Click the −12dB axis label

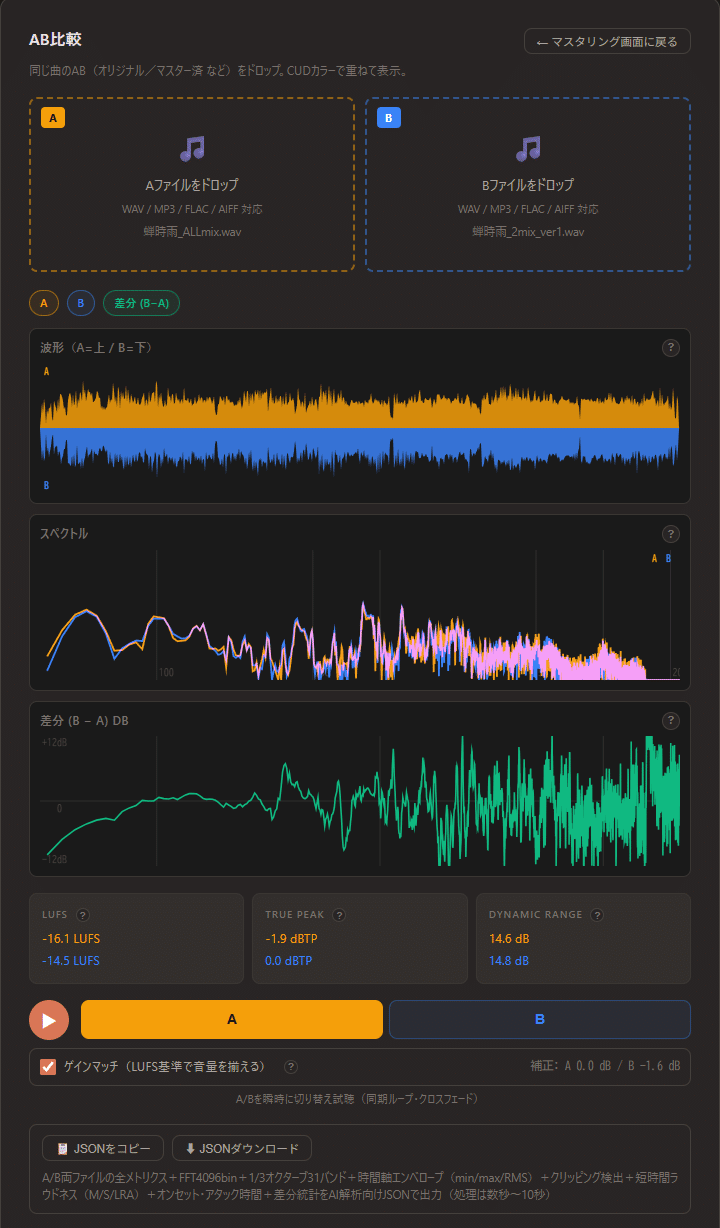tap(55, 859)
